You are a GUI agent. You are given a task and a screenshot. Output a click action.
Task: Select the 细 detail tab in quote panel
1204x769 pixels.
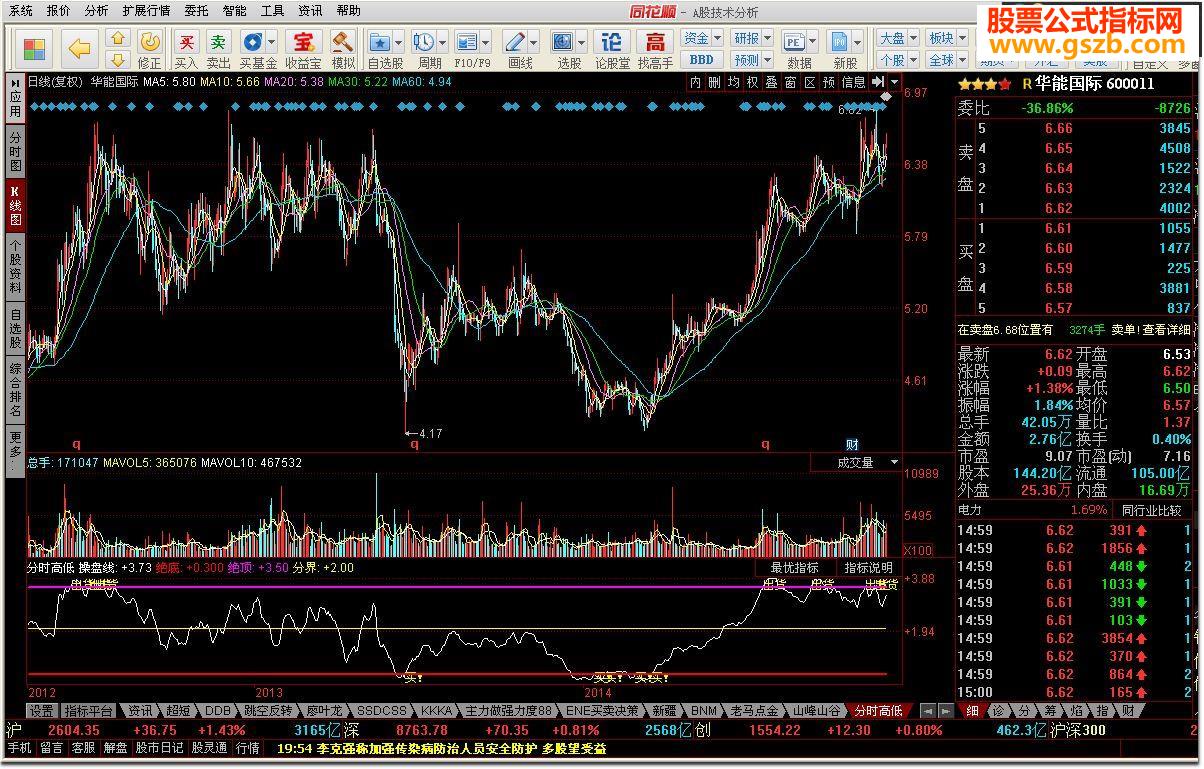972,711
